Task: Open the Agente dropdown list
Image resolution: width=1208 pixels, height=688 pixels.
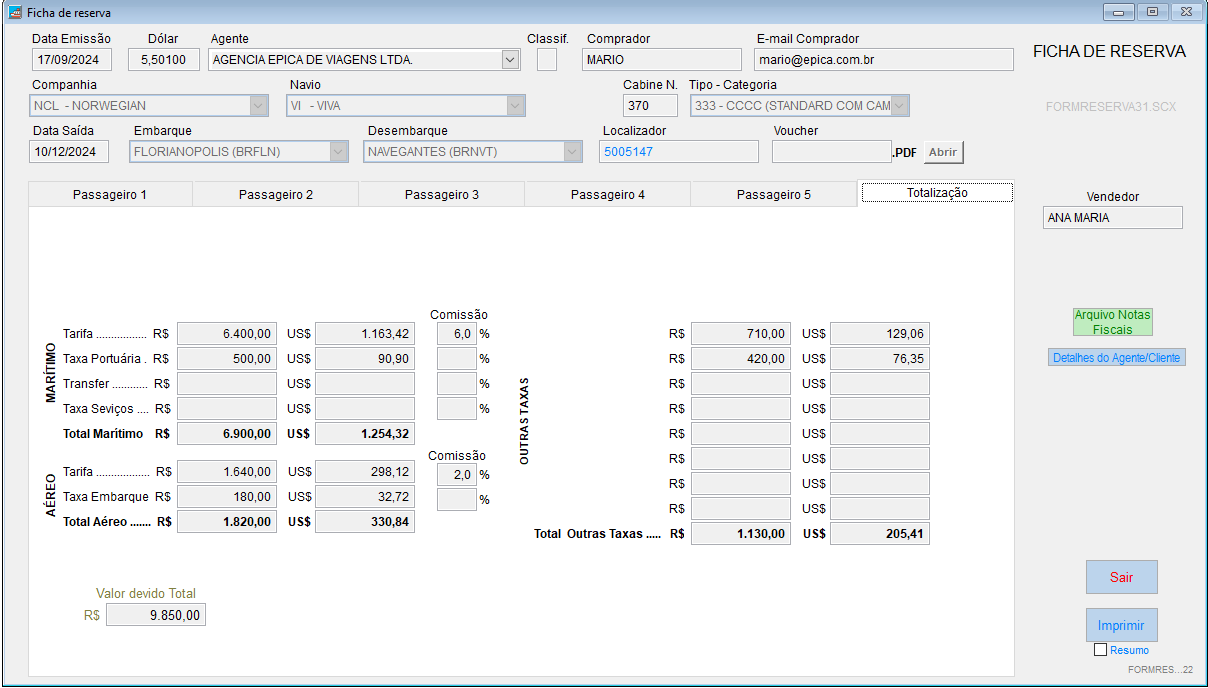Action: 510,60
